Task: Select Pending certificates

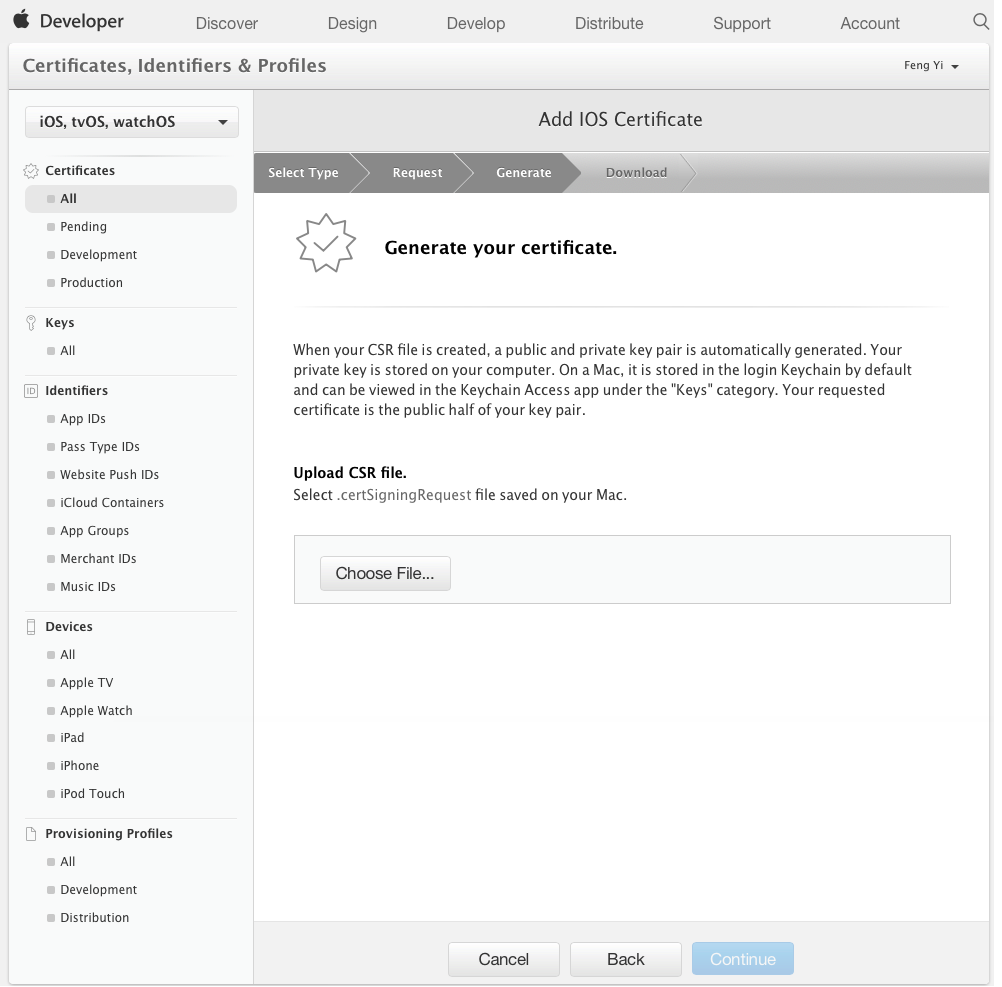Action: (x=83, y=227)
